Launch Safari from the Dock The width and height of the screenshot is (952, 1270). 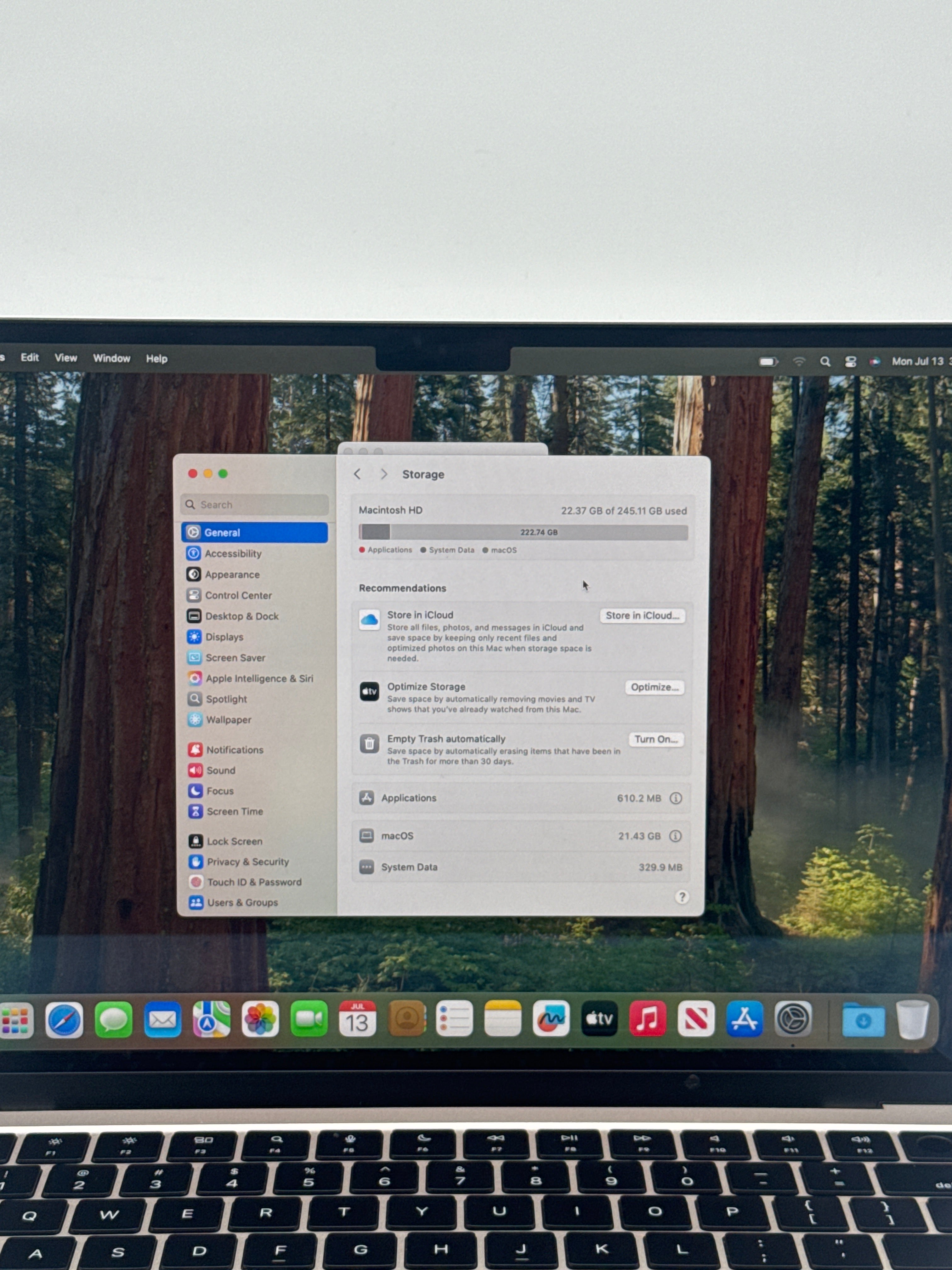click(x=64, y=1020)
